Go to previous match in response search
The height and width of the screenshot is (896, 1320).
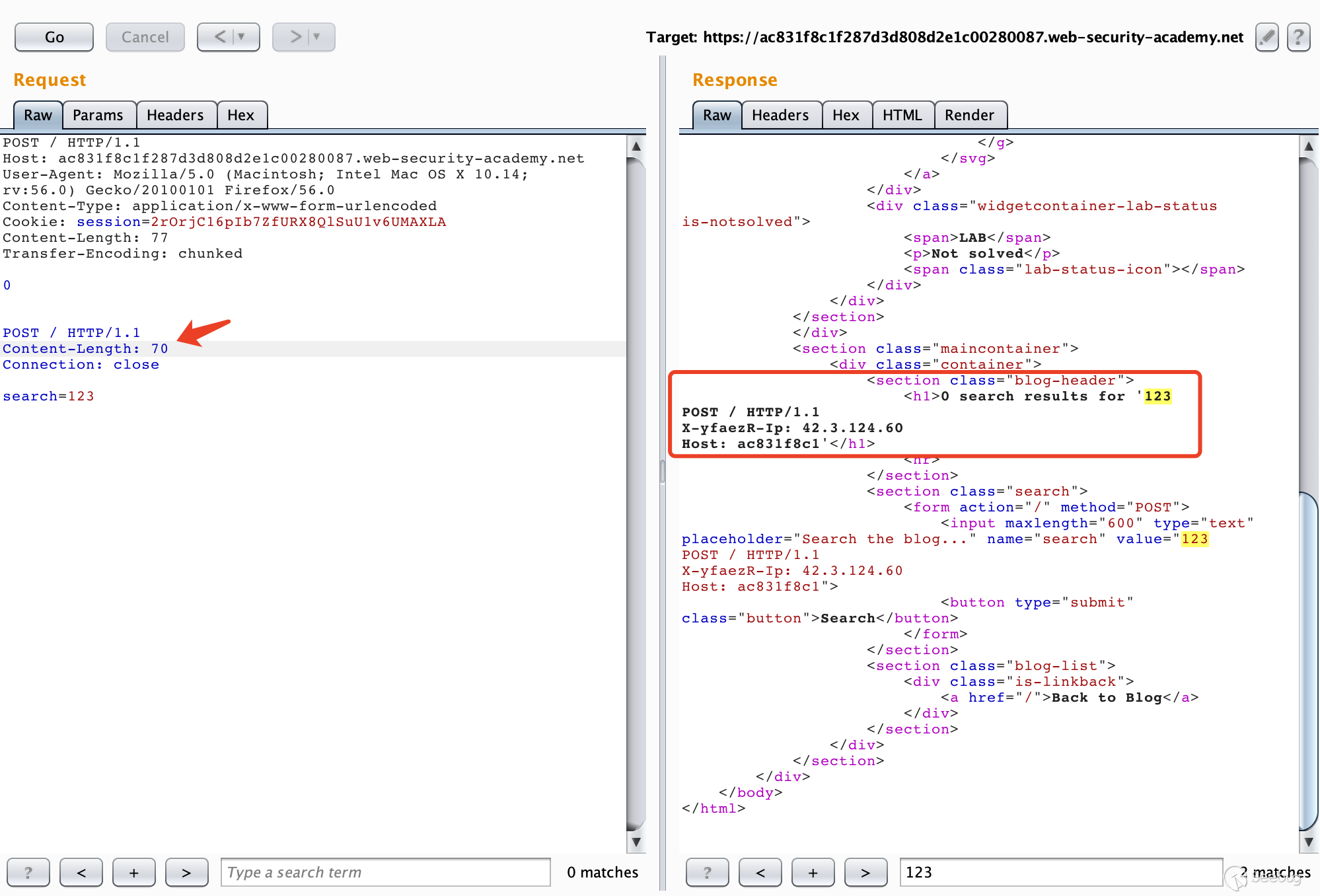click(x=760, y=872)
